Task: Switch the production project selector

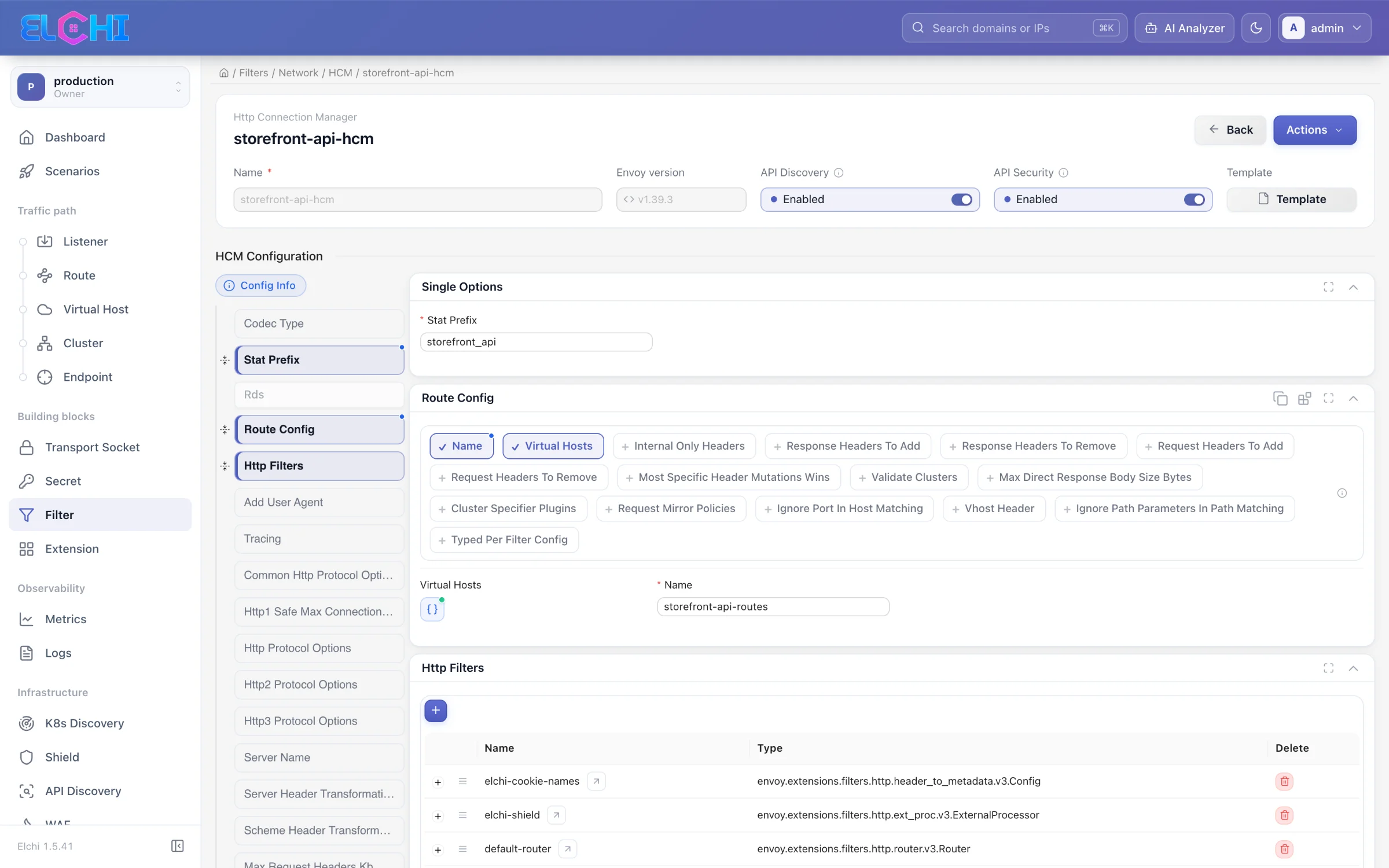Action: click(100, 87)
